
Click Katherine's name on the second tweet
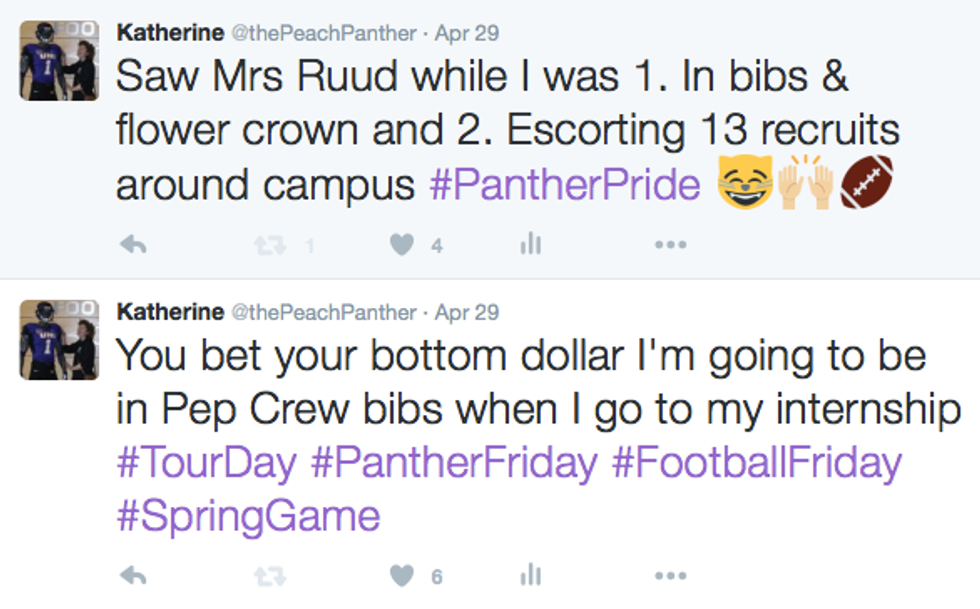coord(170,312)
